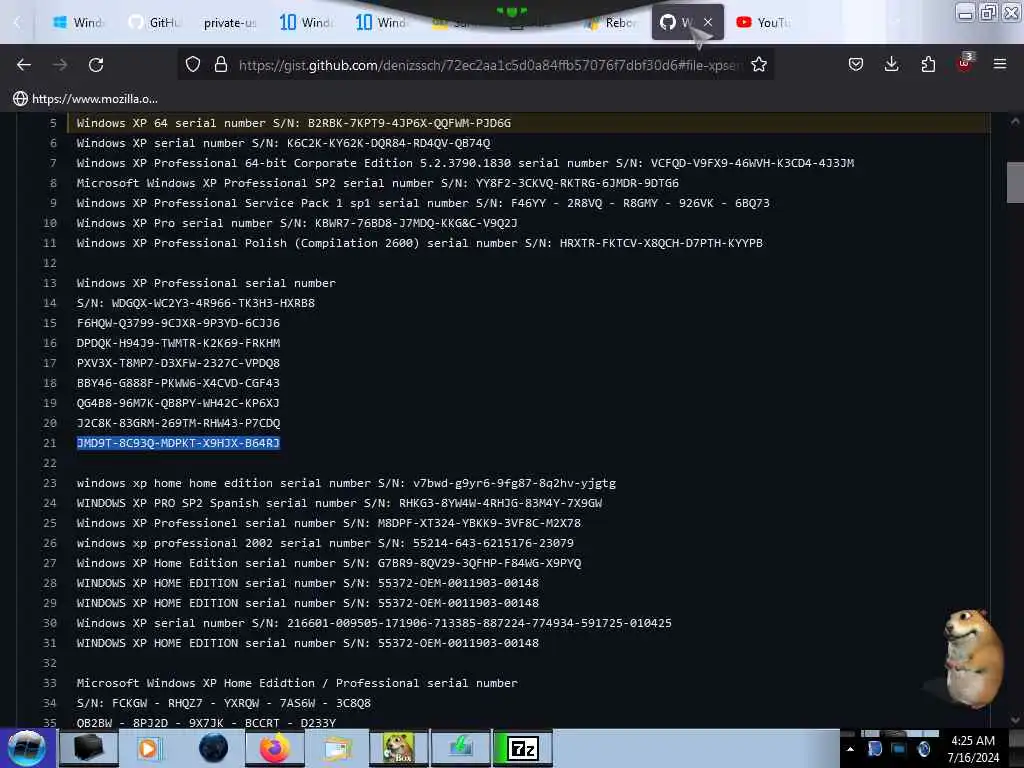
Task: Click line number 30 in the gist
Action: coord(50,623)
